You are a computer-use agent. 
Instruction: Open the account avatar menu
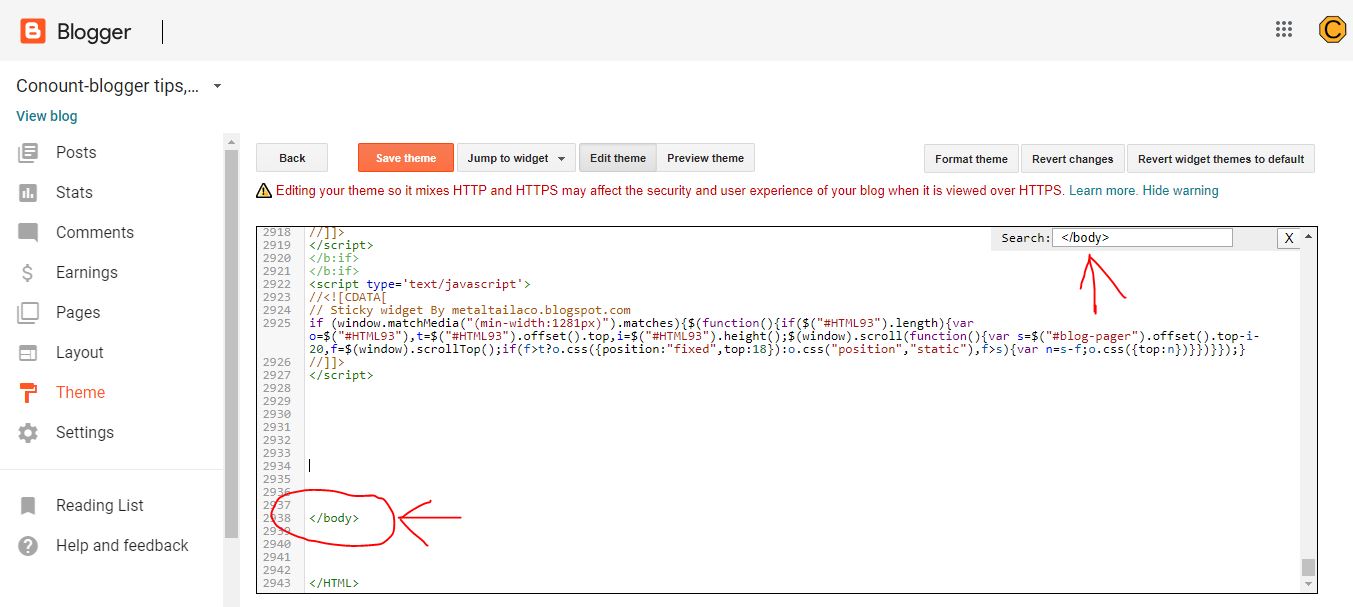pos(1332,30)
